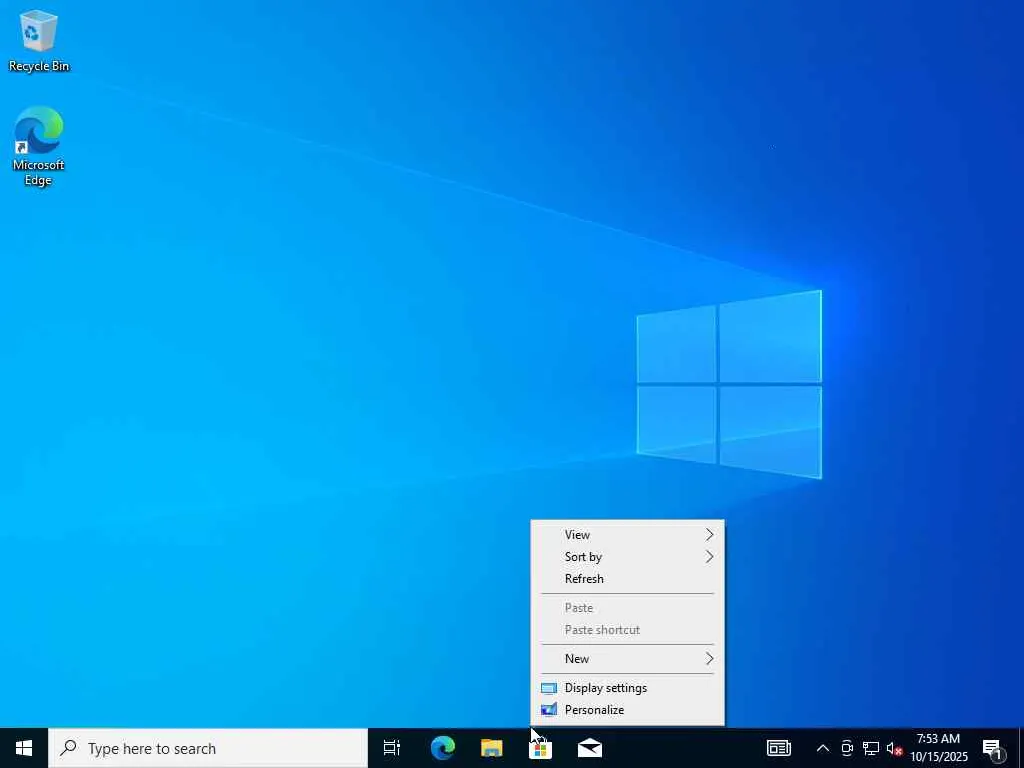Click the View submenu arrow
Image resolution: width=1024 pixels, height=768 pixels.
coord(709,535)
